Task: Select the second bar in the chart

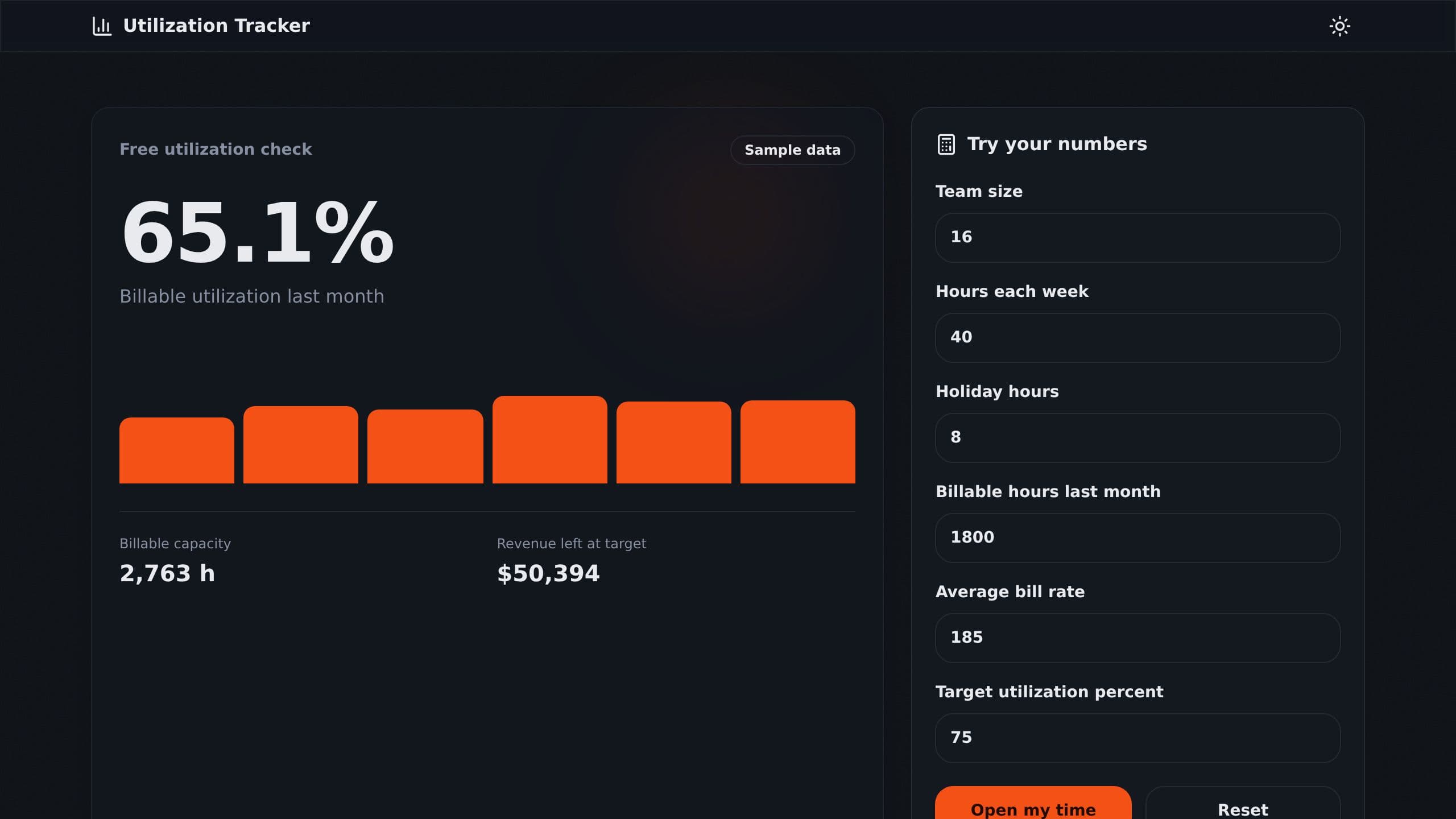Action: click(301, 445)
